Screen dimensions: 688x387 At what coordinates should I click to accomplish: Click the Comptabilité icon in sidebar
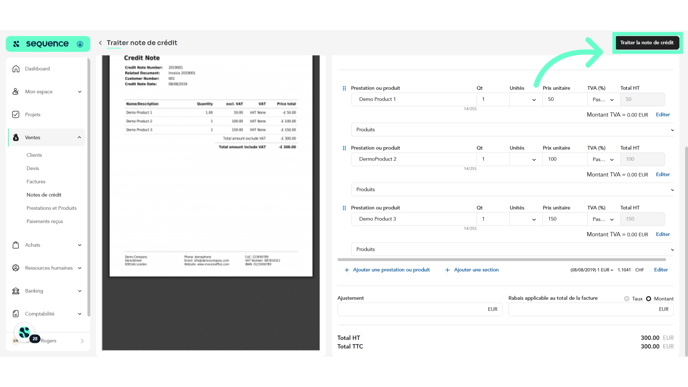click(16, 314)
